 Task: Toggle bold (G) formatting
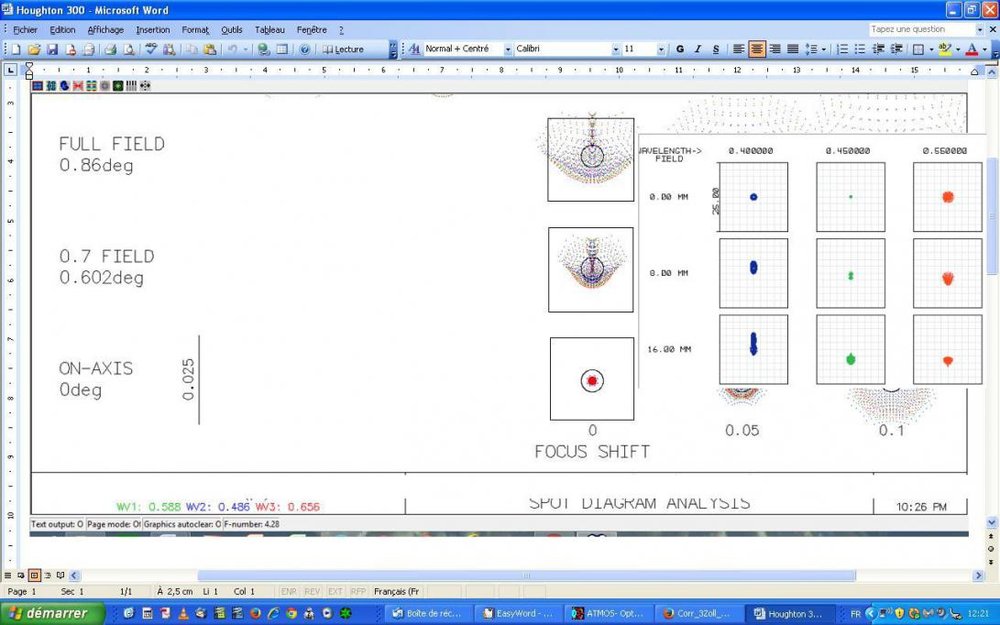(680, 49)
